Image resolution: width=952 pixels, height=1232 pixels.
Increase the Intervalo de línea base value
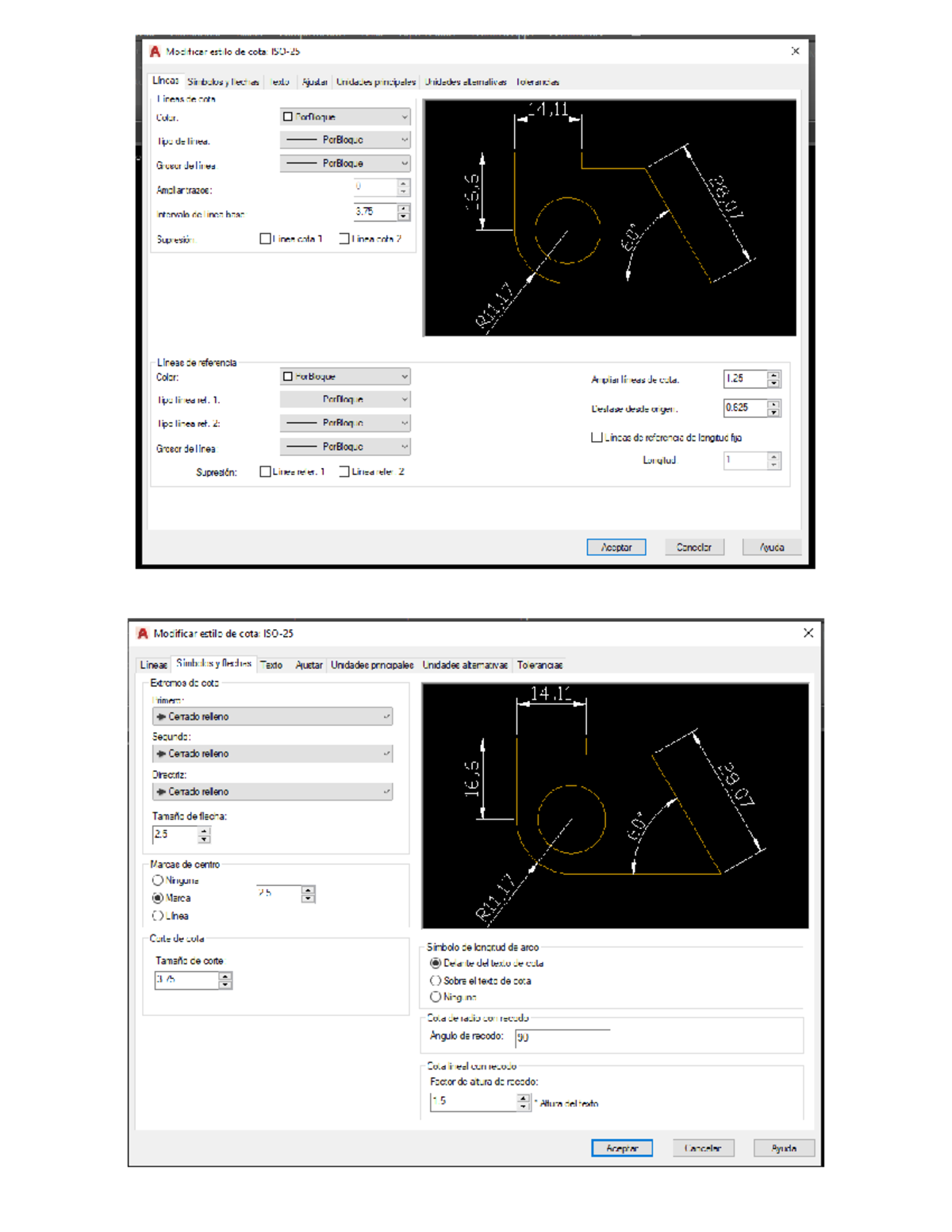pyautogui.click(x=404, y=208)
